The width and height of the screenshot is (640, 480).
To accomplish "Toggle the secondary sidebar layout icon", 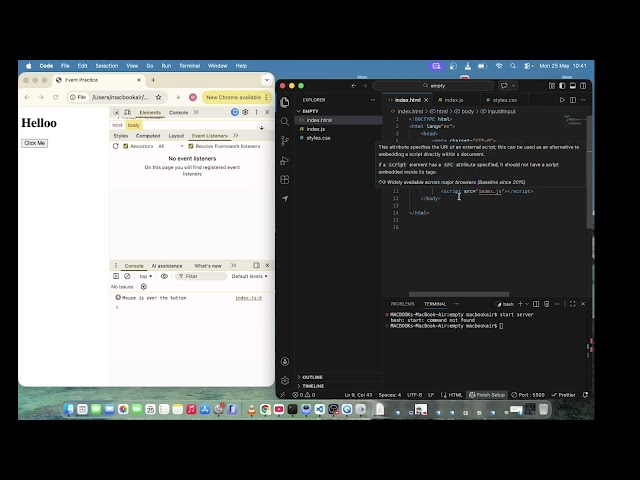I will (x=583, y=86).
